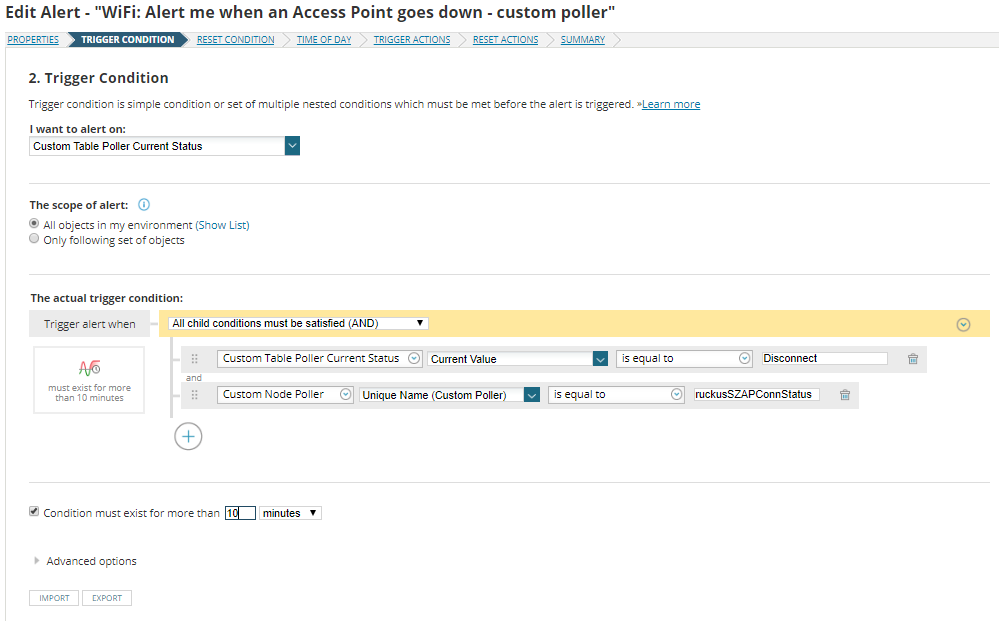Click the Disconnect value field
Viewport: 999px width, 621px height.
coord(824,359)
